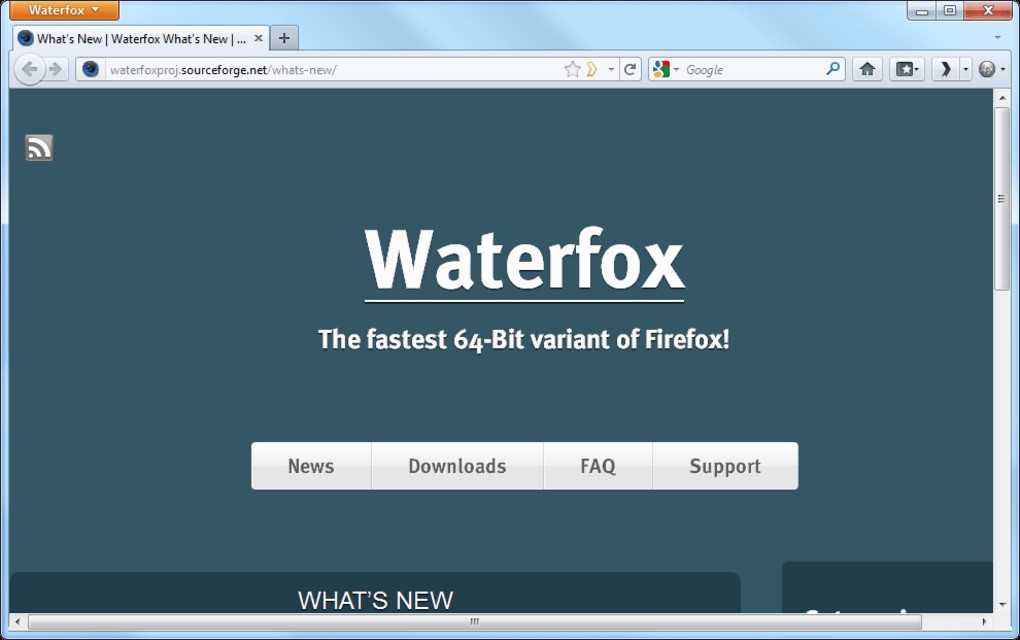Open the FAQ page
Screen dimensions: 1020x640
click(x=597, y=465)
